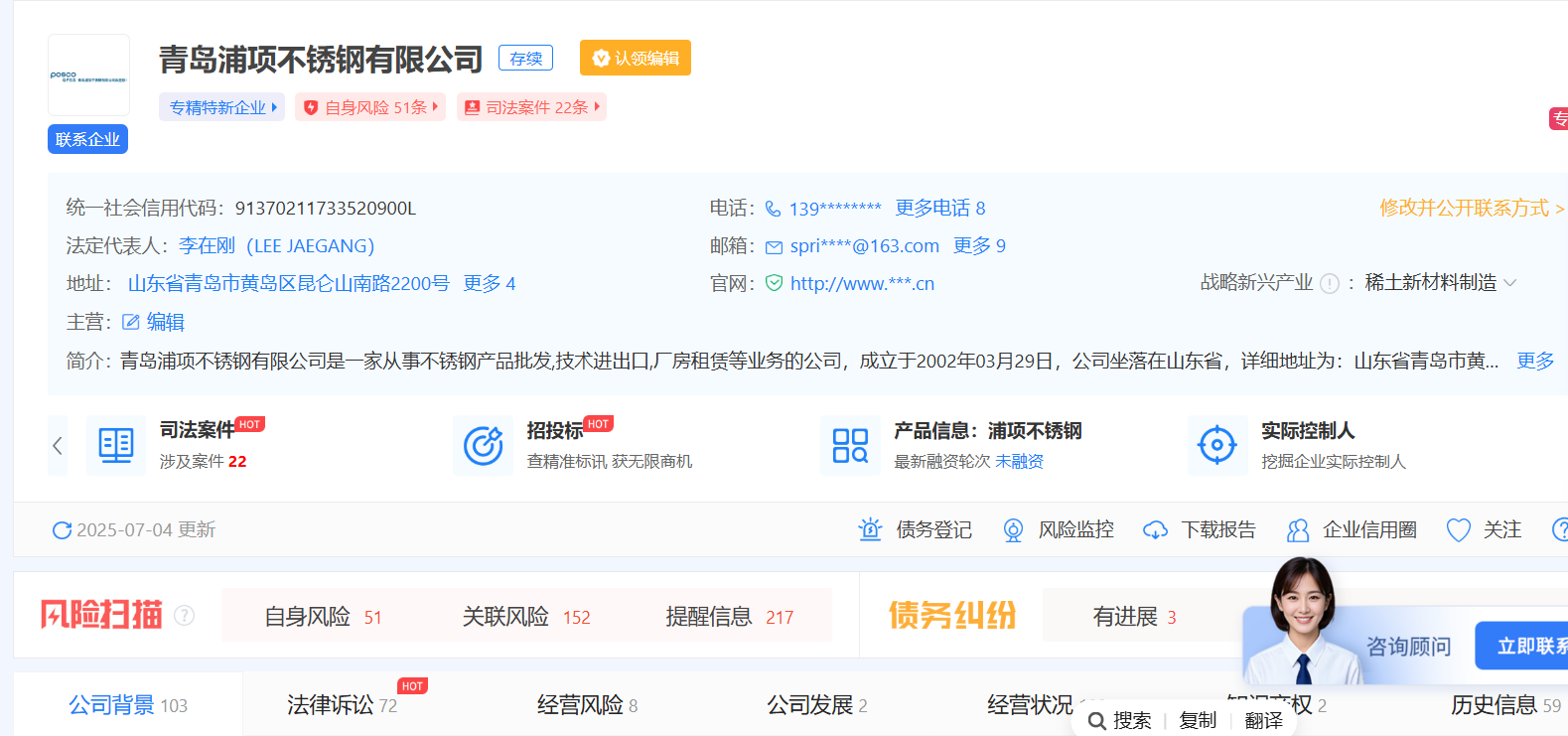This screenshot has height=736, width=1568.
Task: Open the 招投标 card title
Action: 555,430
